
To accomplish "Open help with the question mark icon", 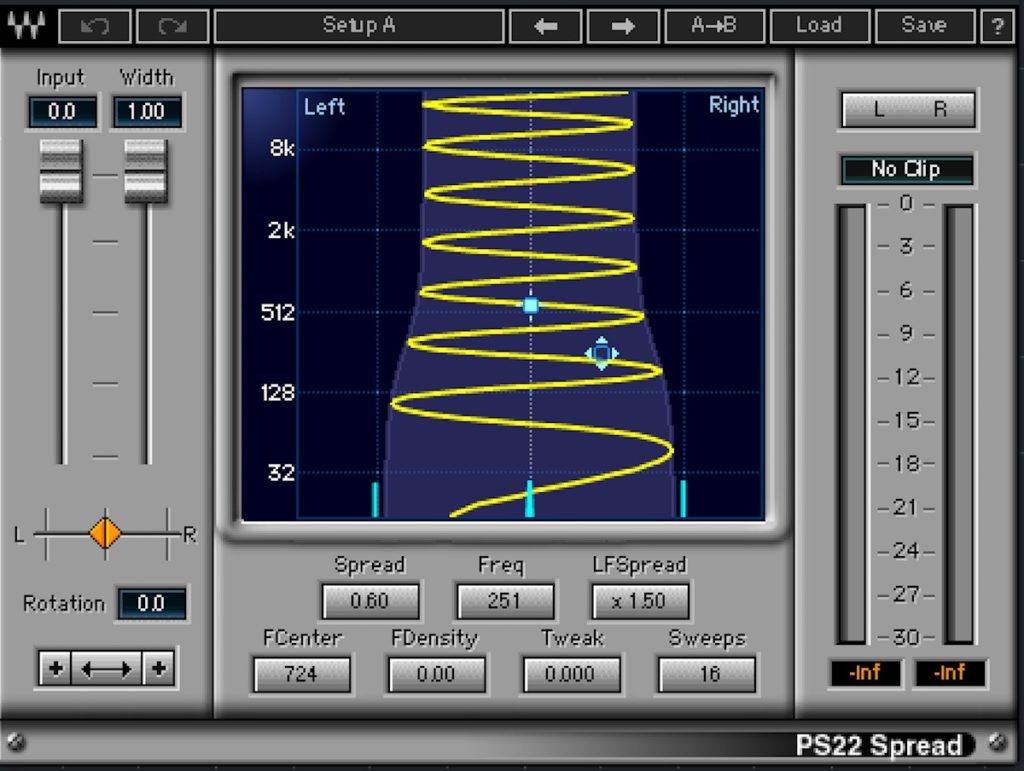I will (997, 26).
